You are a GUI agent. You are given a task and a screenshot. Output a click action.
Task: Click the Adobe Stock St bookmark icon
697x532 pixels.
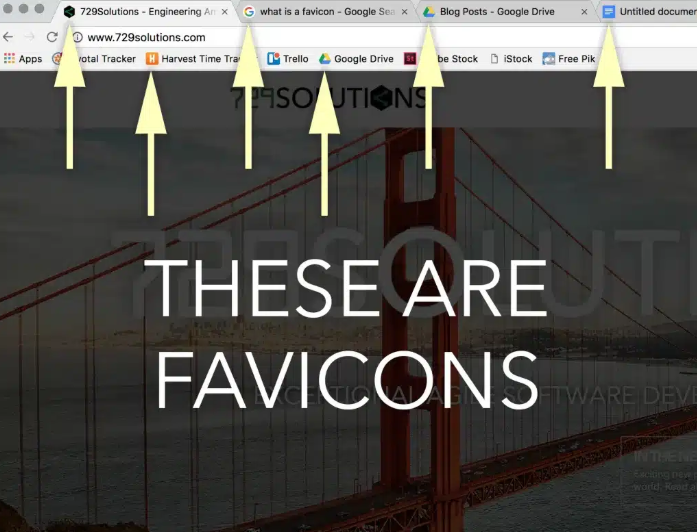[x=410, y=58]
